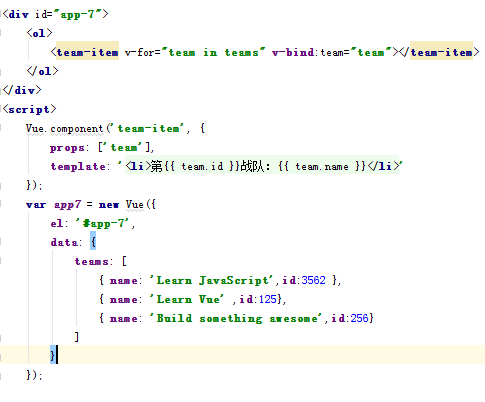485x402 pixels.
Task: Click the }); line closing Vue.component
Action: coord(34,185)
